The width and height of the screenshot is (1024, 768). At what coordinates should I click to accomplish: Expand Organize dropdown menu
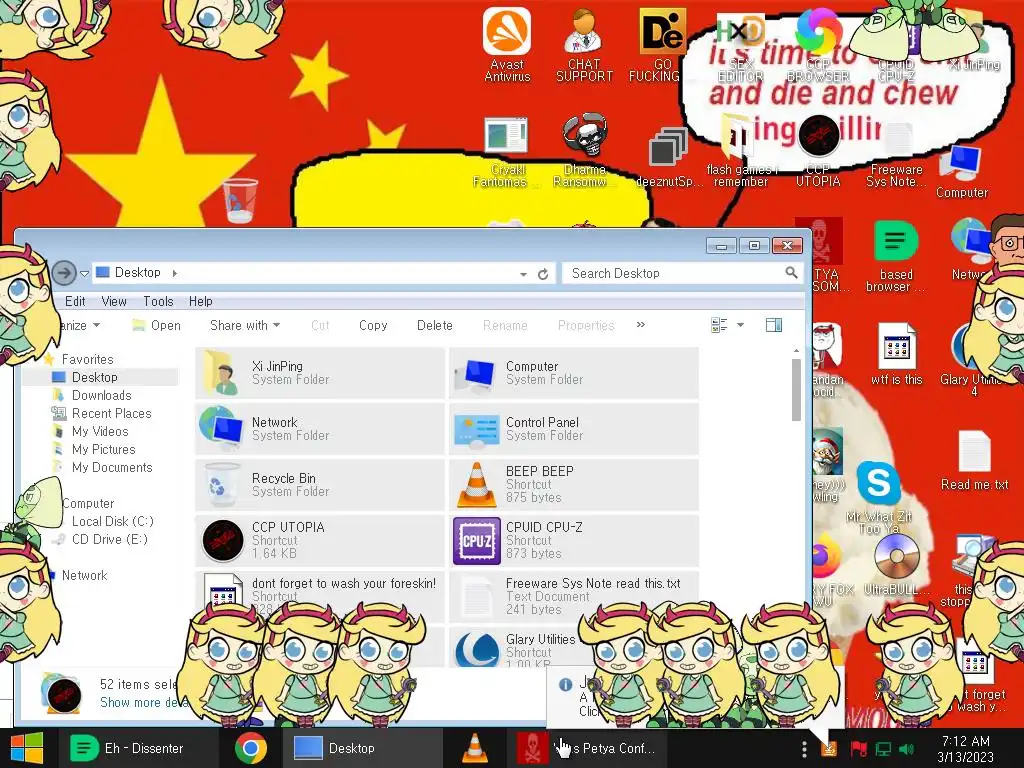coord(80,325)
